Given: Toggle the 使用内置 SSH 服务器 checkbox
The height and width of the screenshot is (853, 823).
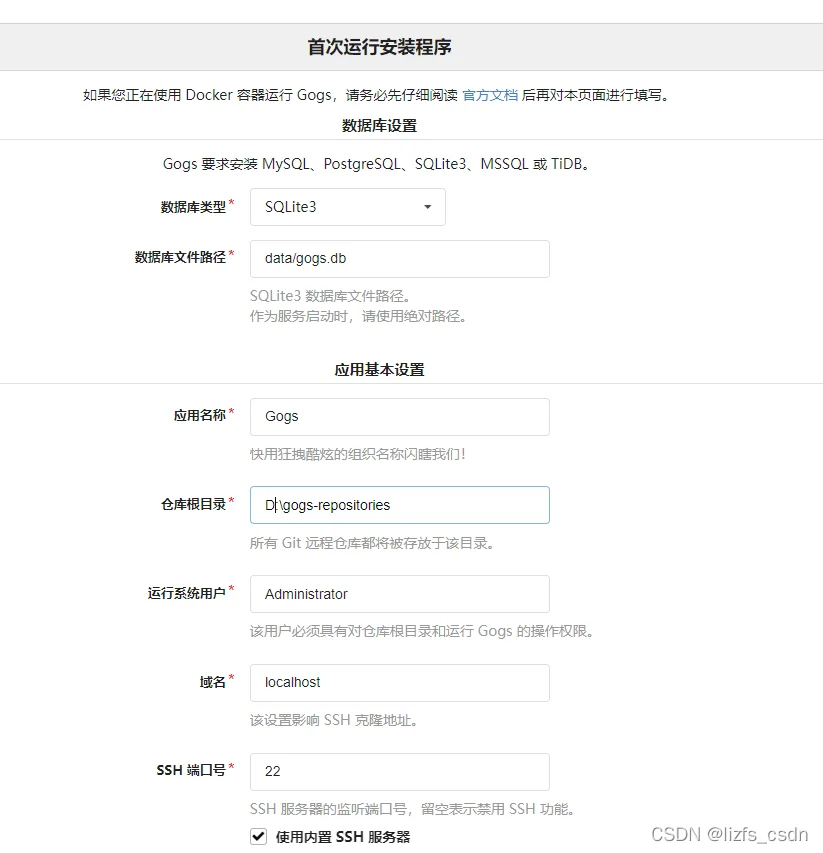Looking at the screenshot, I should click(258, 836).
